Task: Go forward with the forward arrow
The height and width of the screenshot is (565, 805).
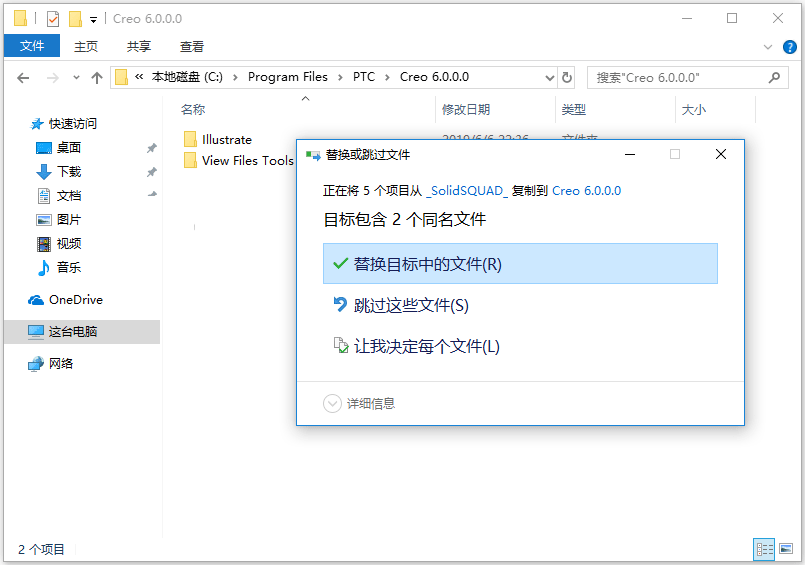Action: coord(52,78)
